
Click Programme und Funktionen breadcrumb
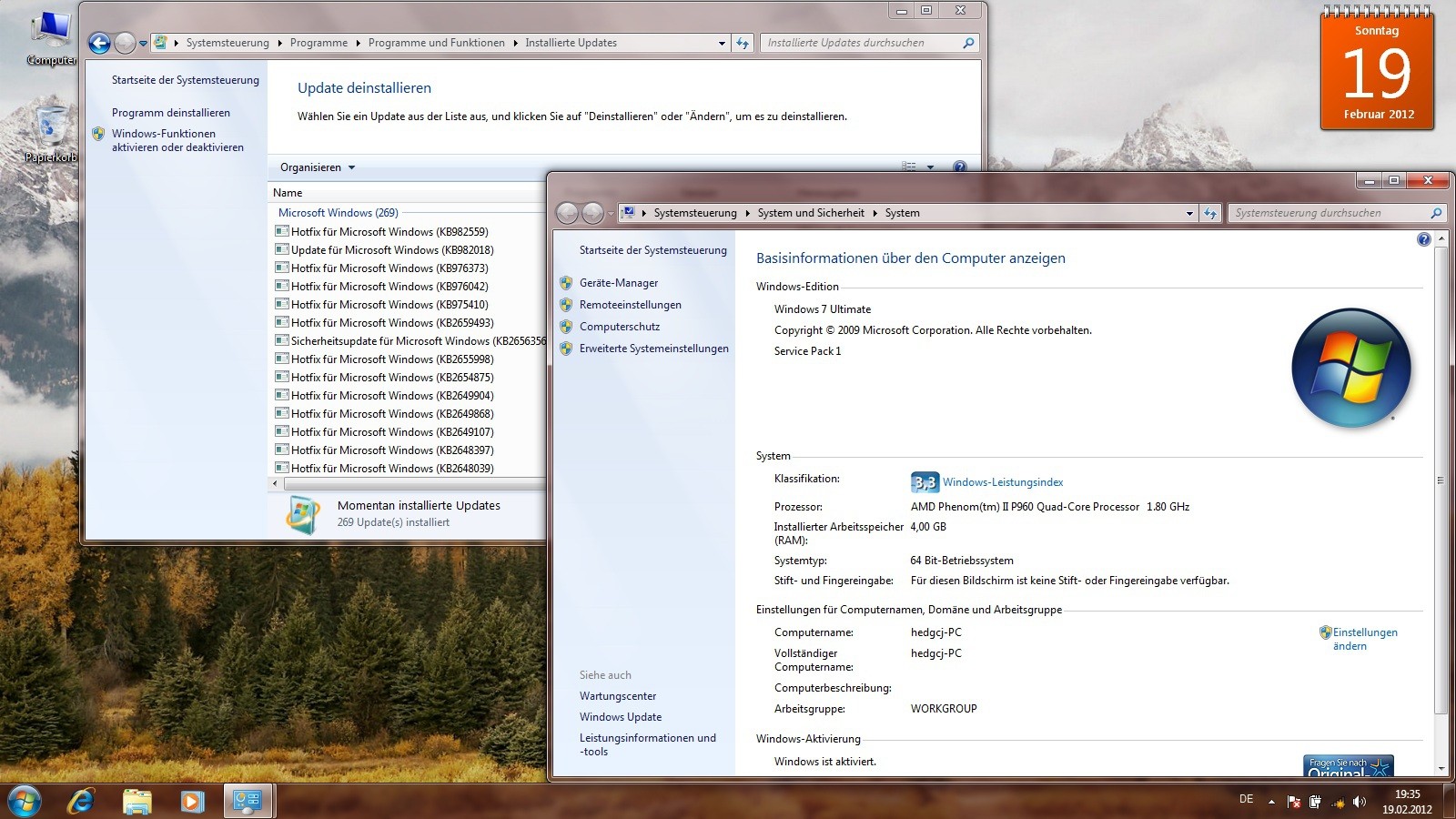tap(436, 43)
